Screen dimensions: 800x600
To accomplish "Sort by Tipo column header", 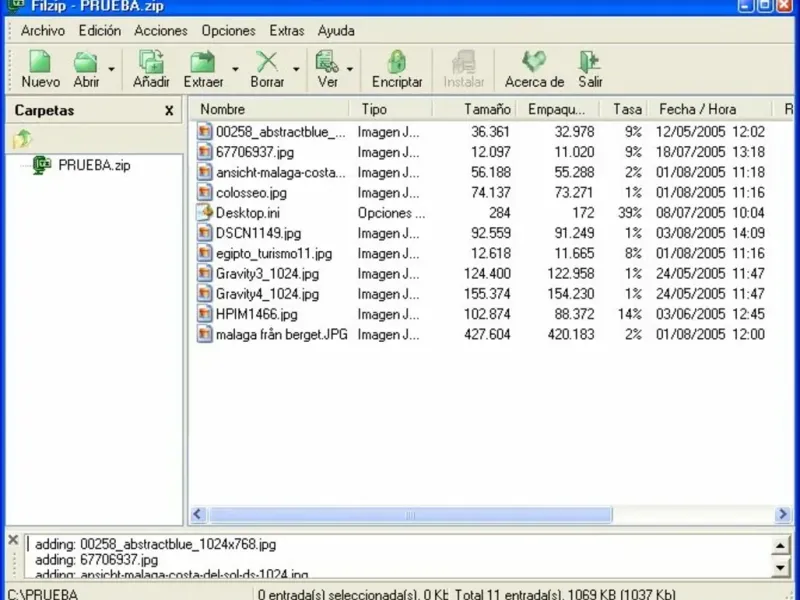I will coord(391,109).
